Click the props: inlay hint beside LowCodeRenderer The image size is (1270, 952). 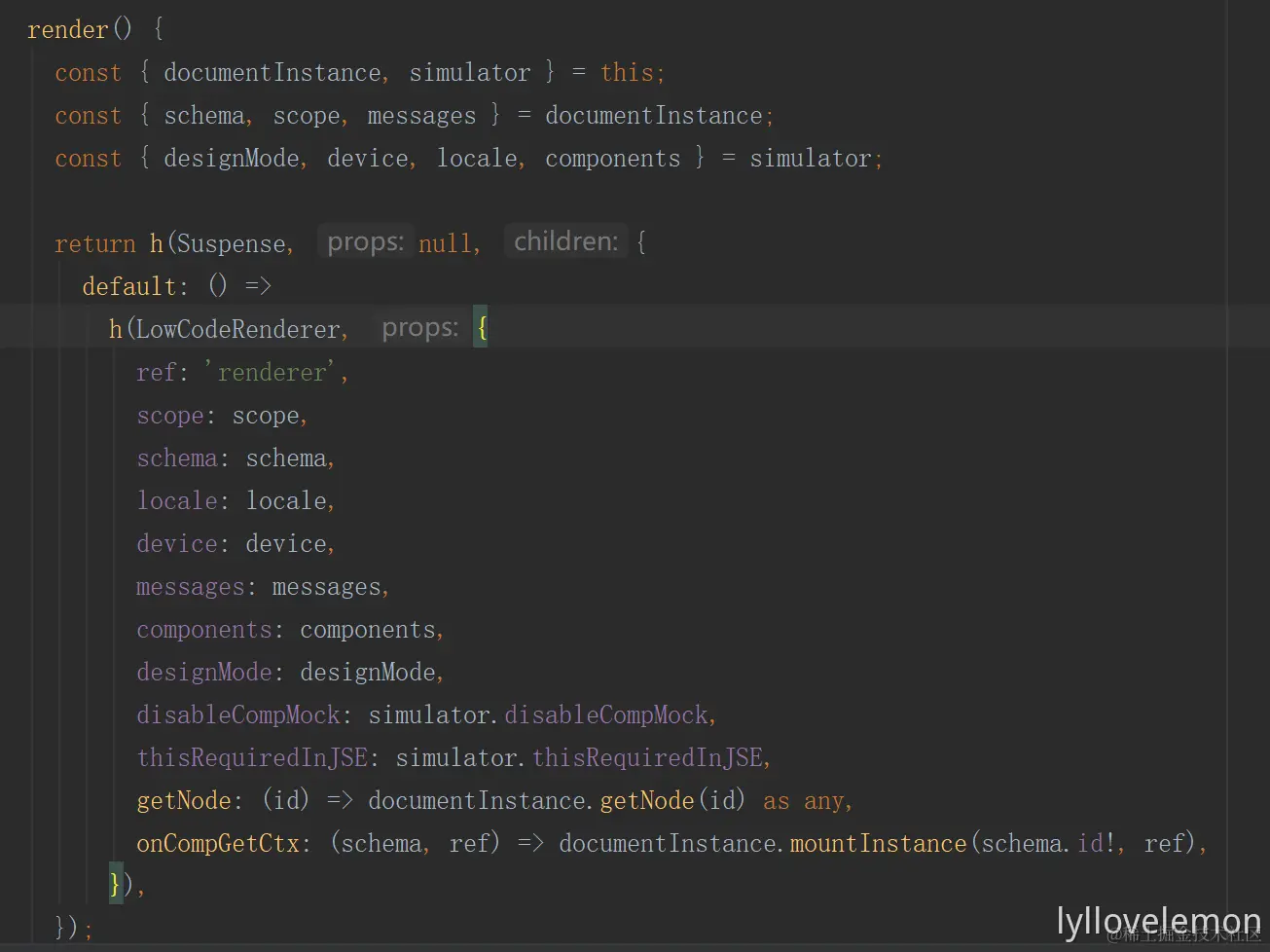click(419, 328)
